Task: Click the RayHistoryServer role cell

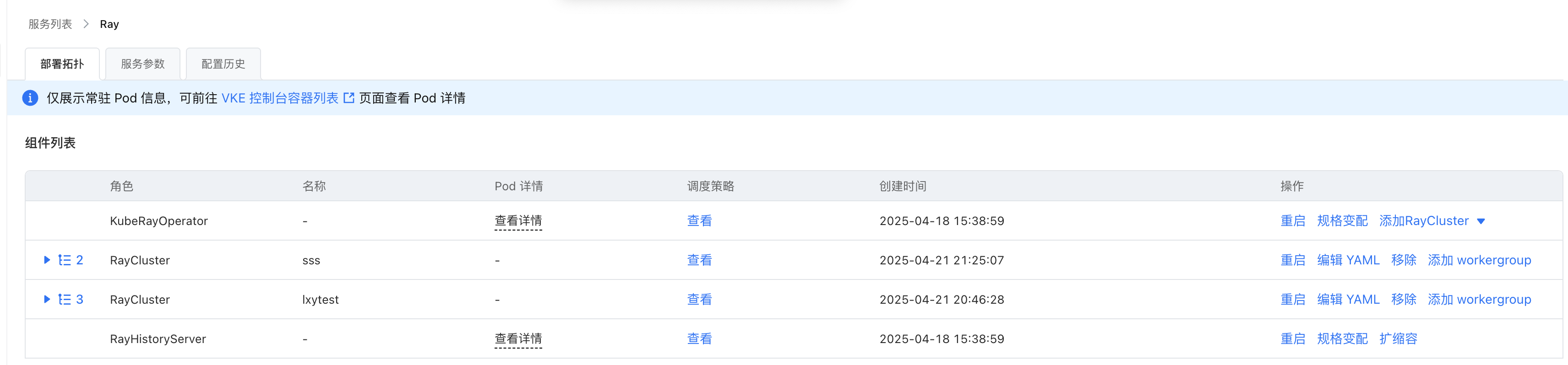Action: tap(158, 339)
